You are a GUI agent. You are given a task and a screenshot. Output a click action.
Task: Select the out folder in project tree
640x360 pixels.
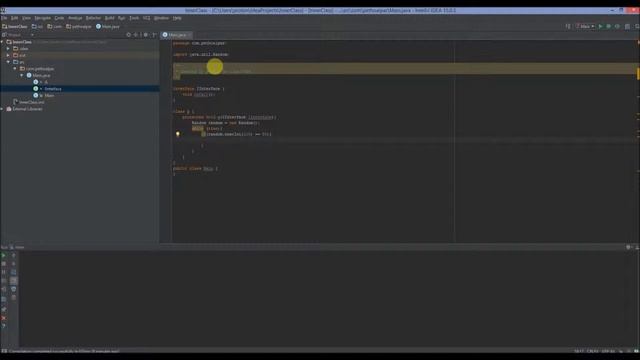coord(19,55)
